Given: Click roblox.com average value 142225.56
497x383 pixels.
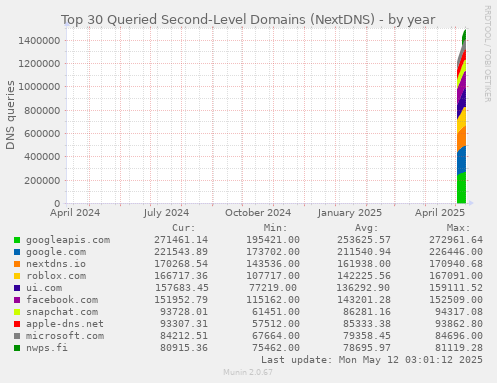Looking at the screenshot, I should [x=364, y=276].
